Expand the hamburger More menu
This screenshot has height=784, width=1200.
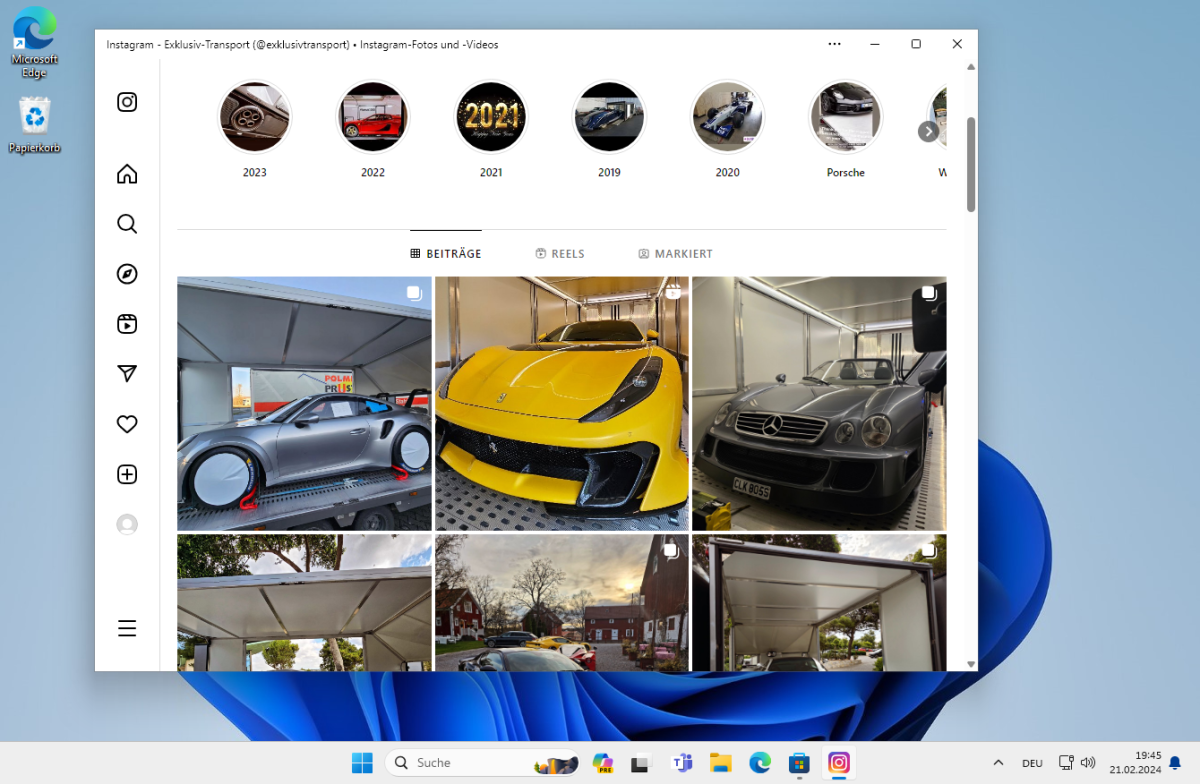coord(127,628)
